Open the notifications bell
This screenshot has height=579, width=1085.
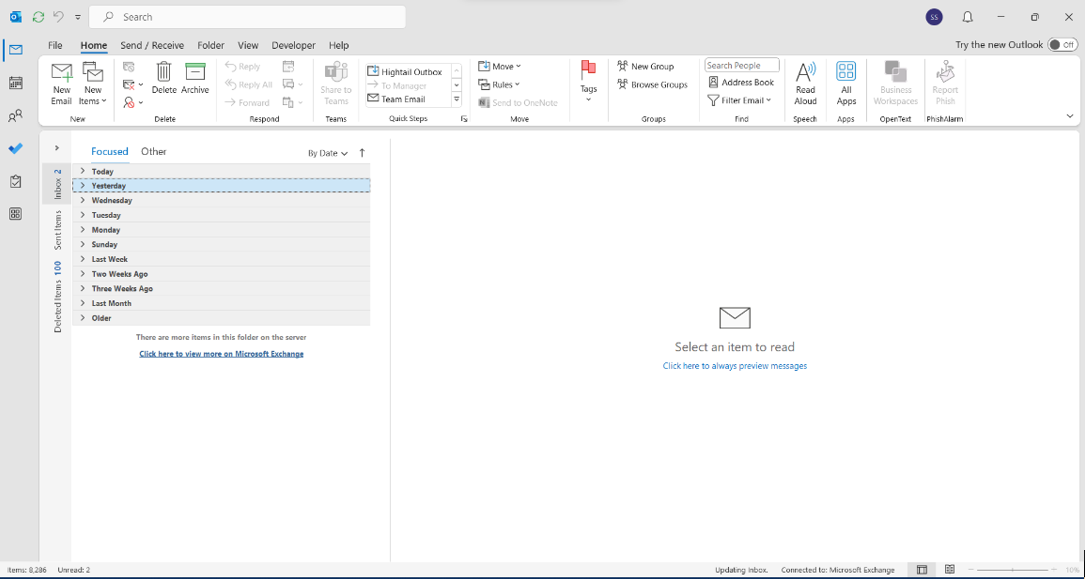(x=967, y=17)
